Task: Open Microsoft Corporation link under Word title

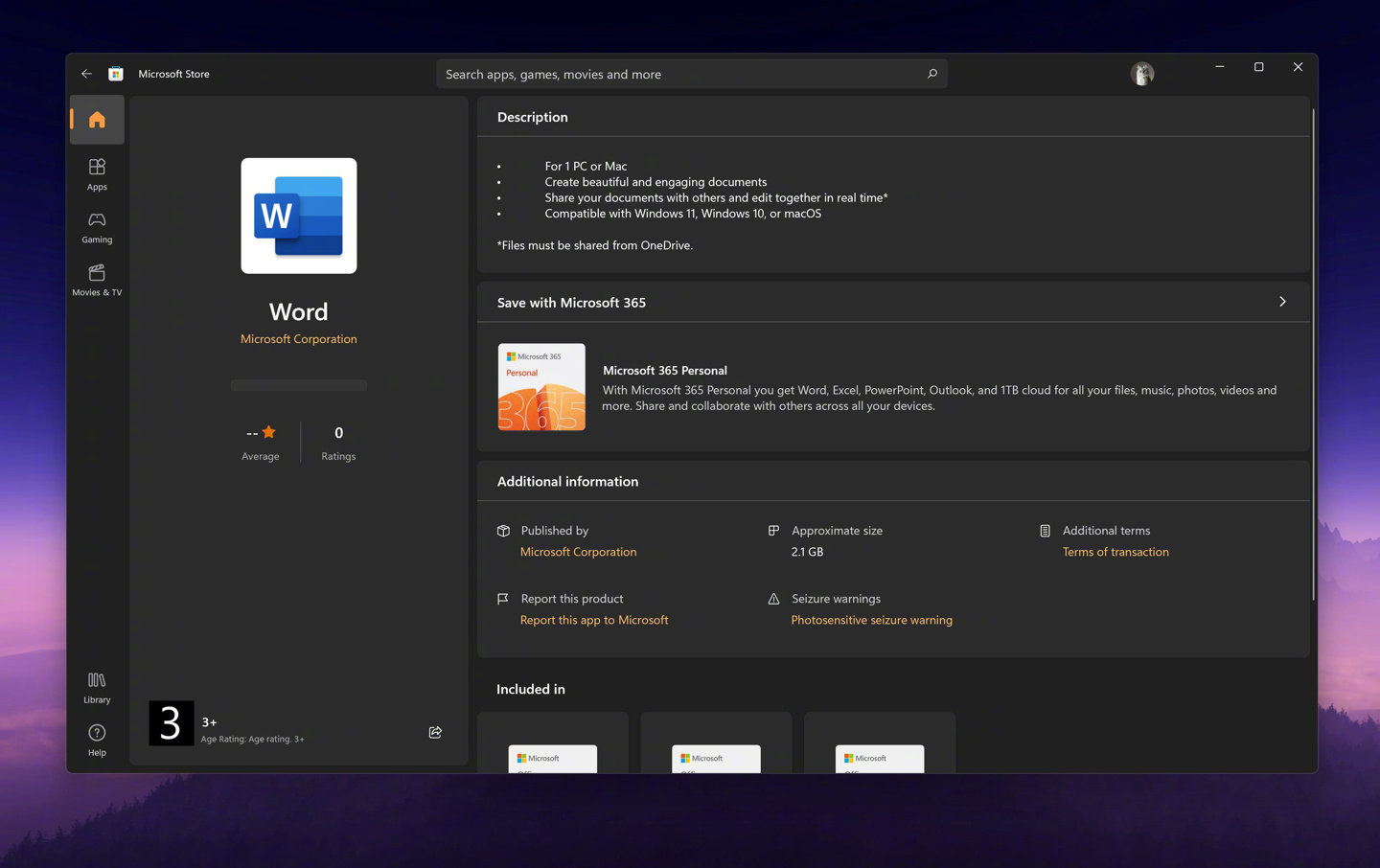Action: click(299, 339)
